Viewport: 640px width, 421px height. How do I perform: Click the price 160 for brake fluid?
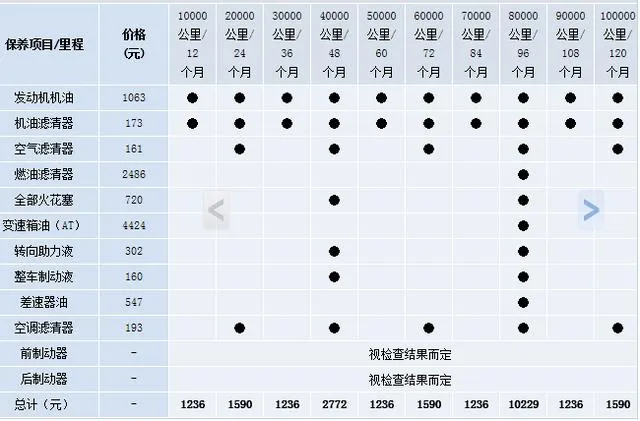click(134, 277)
